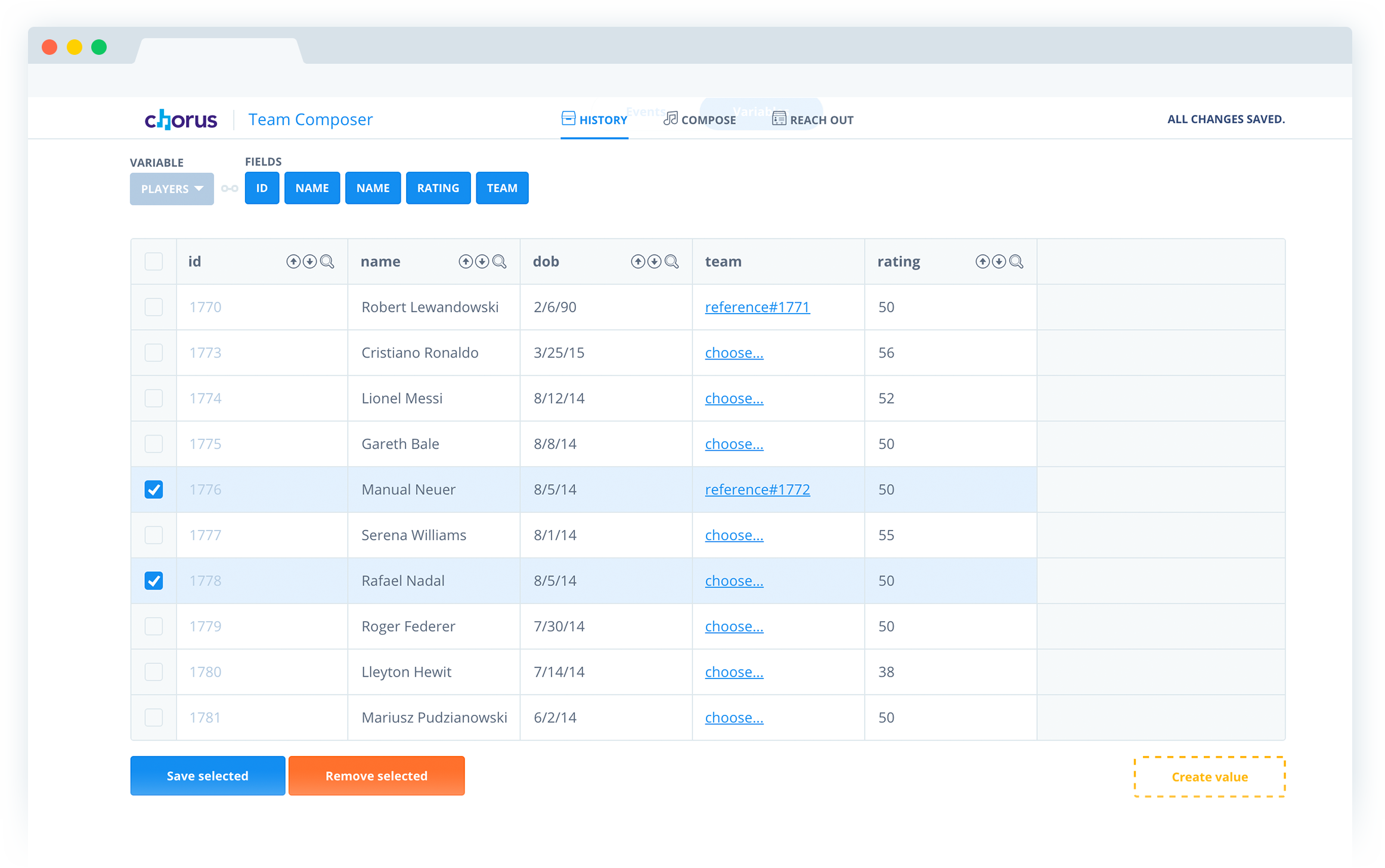Click link chain icon beside Players
1385x868 pixels.
(230, 189)
